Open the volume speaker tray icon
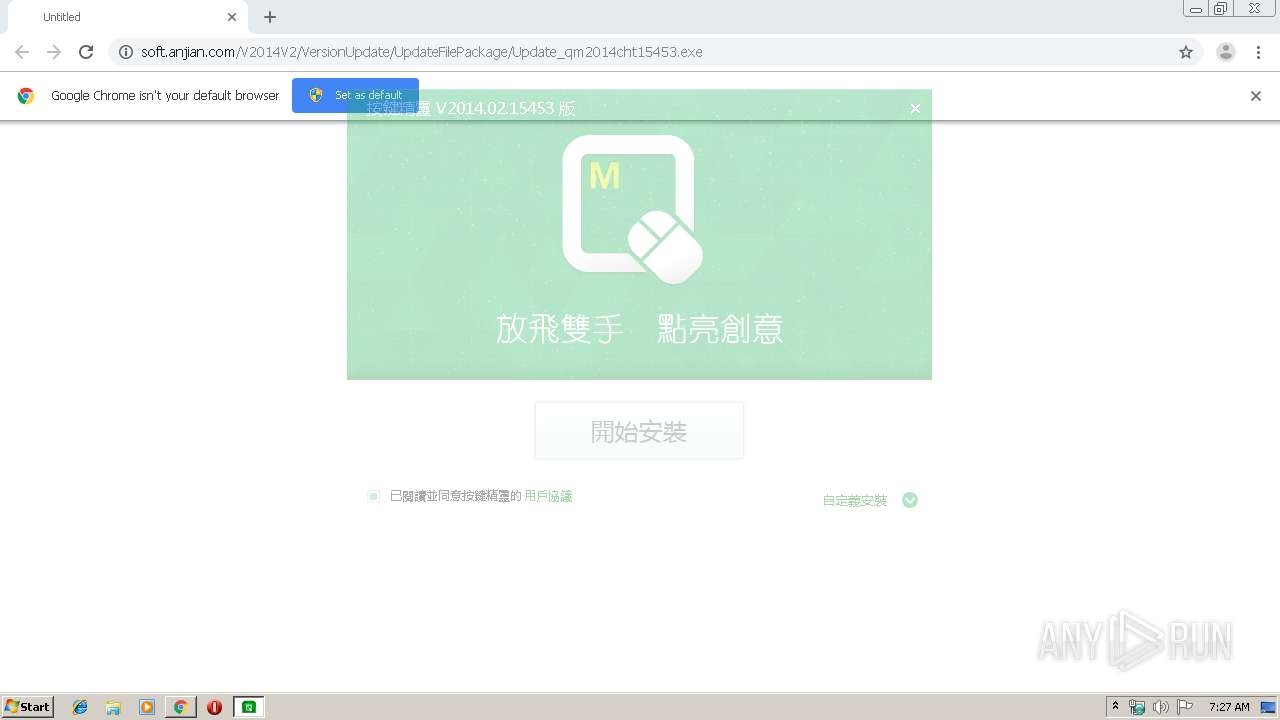Screen dimensions: 1280x720 pos(1160,707)
